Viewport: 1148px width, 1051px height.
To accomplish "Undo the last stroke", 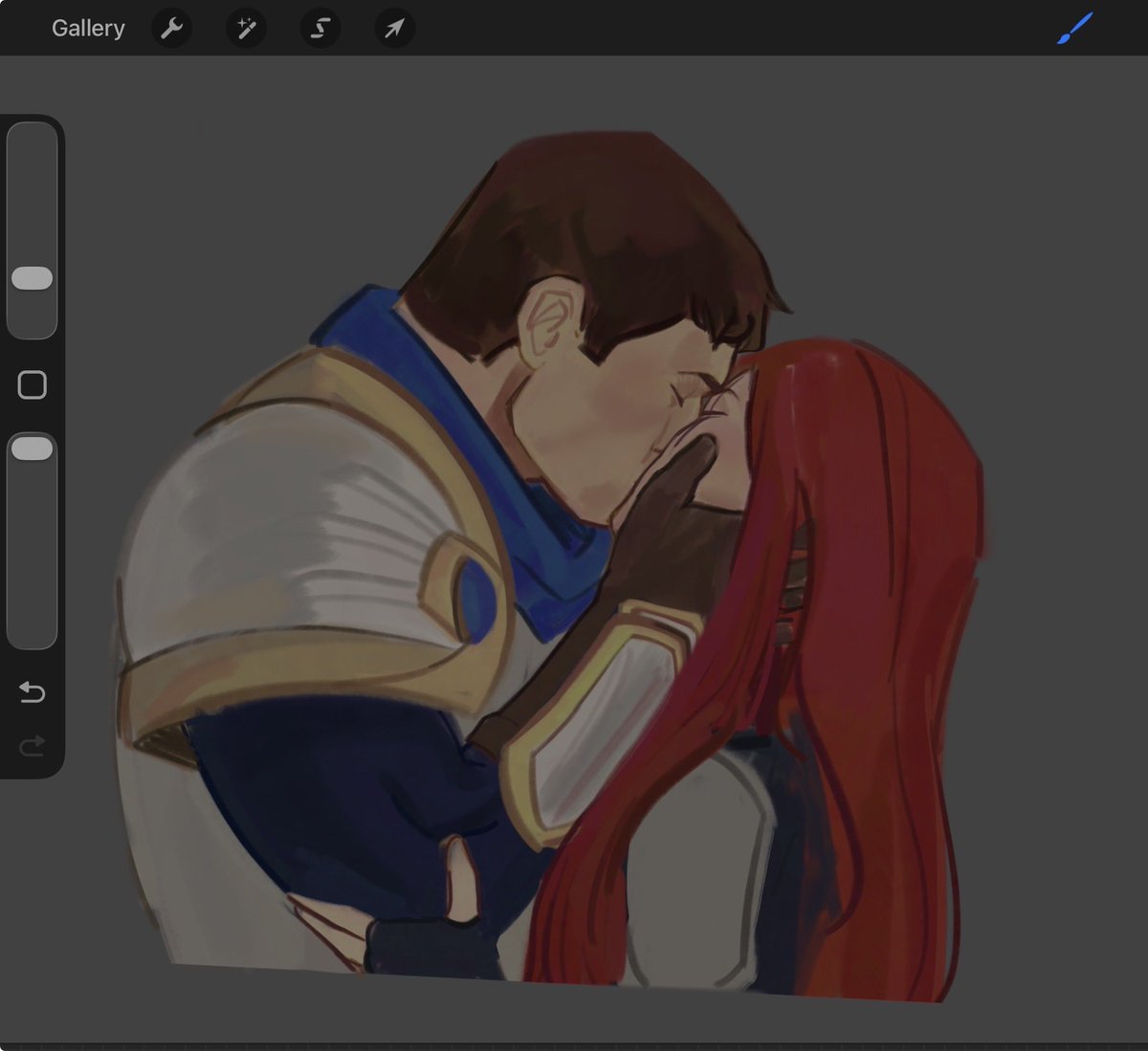I will click(32, 691).
